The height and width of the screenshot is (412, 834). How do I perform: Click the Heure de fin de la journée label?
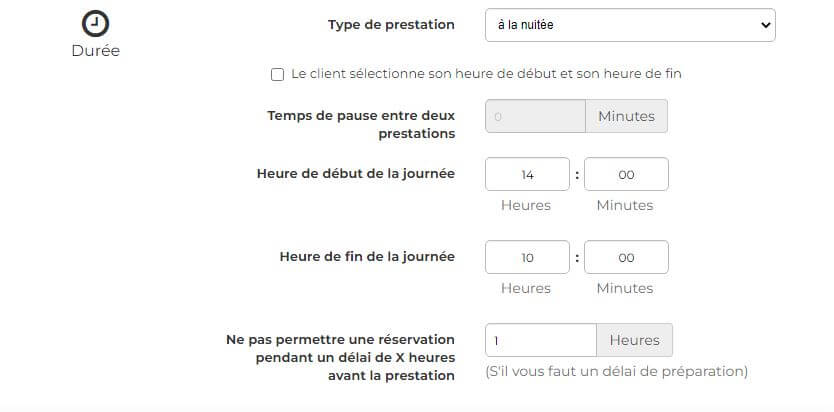[x=367, y=257]
